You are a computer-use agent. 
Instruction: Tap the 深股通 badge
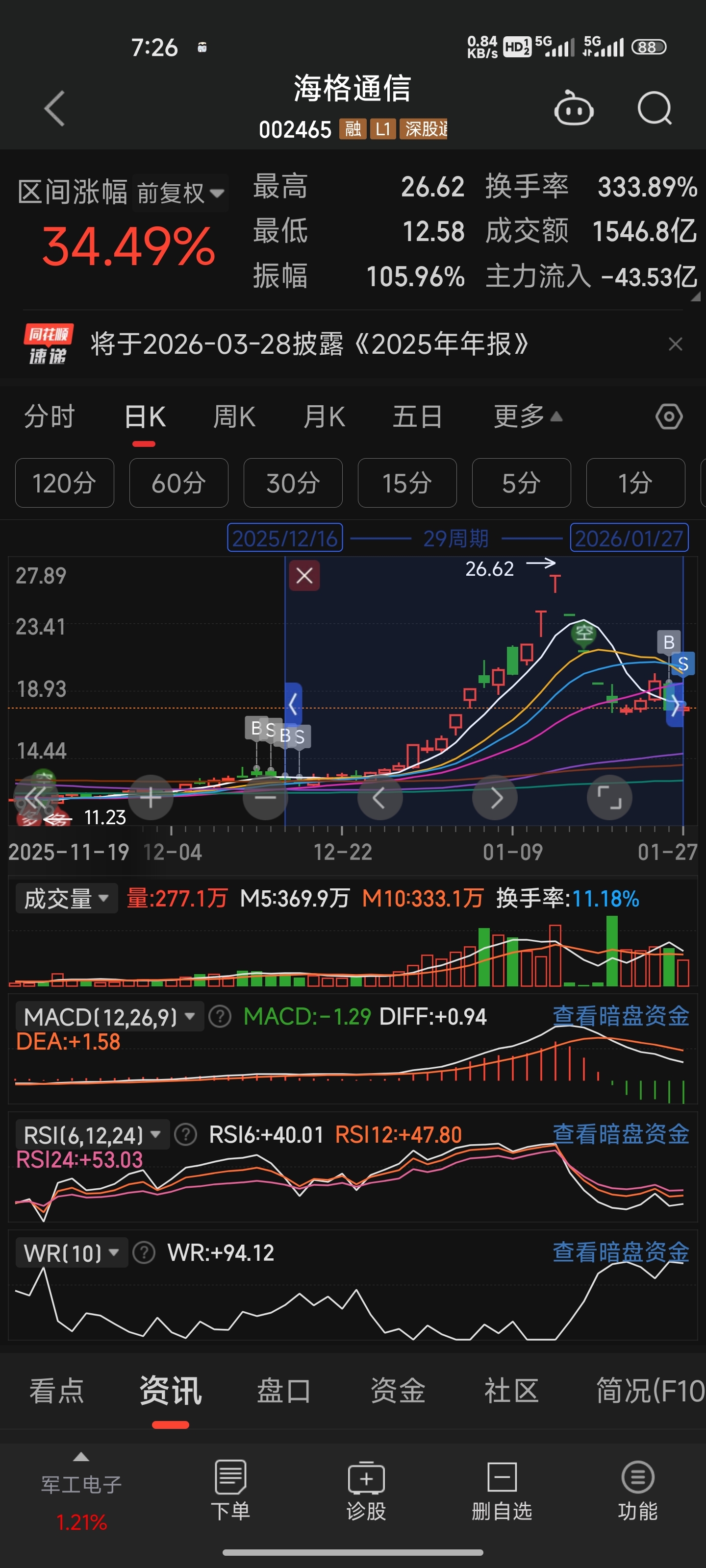pos(424,129)
